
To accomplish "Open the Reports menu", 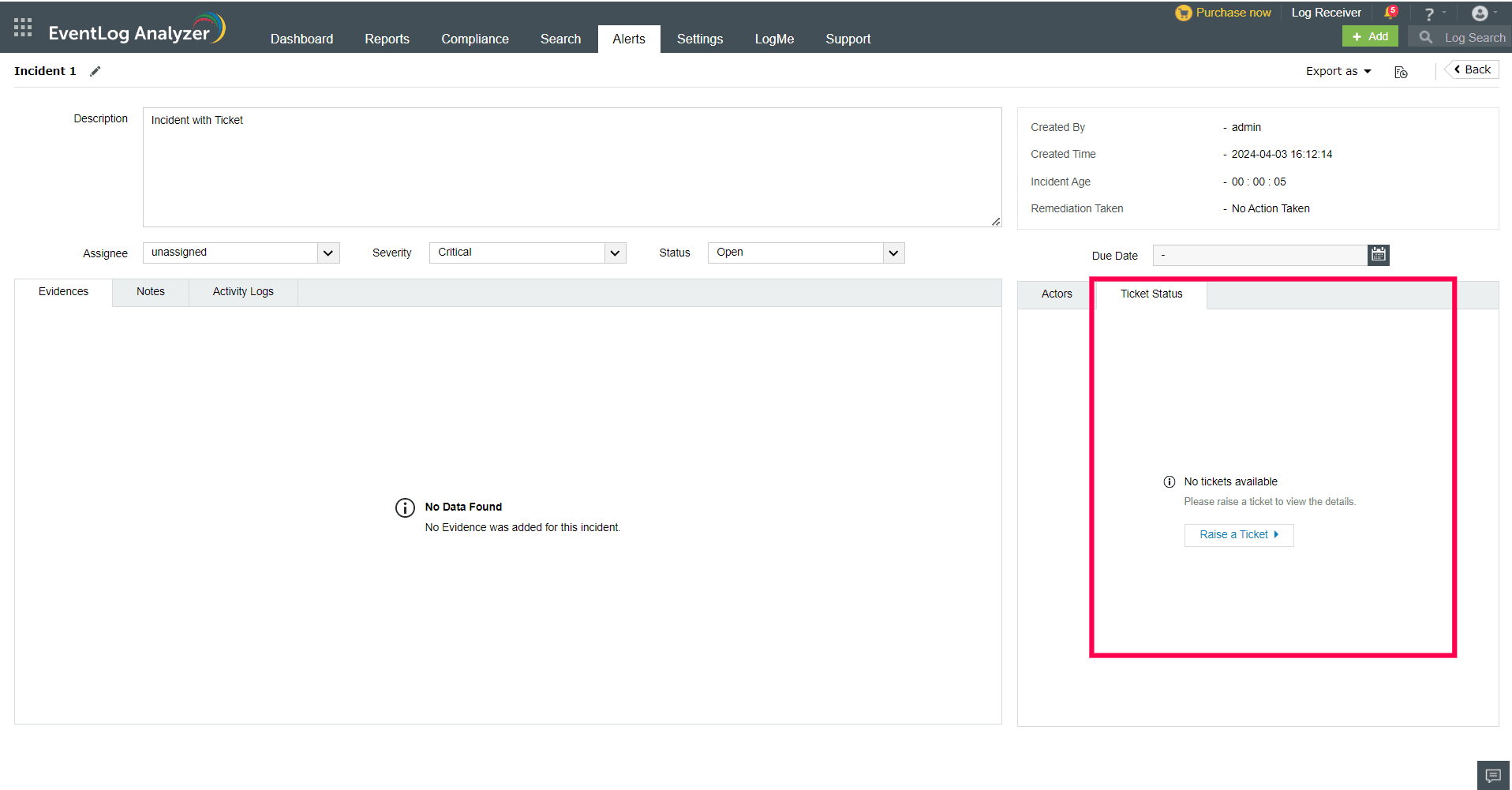I will [387, 39].
